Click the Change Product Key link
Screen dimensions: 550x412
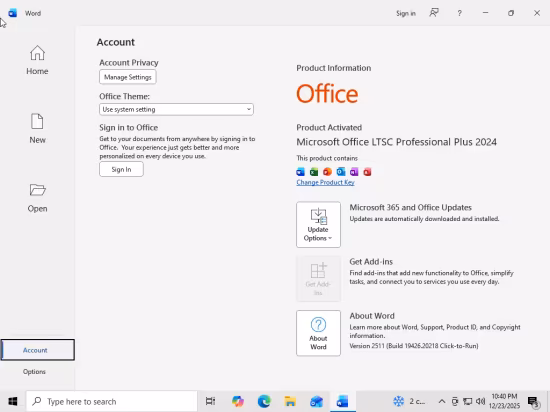coord(325,182)
